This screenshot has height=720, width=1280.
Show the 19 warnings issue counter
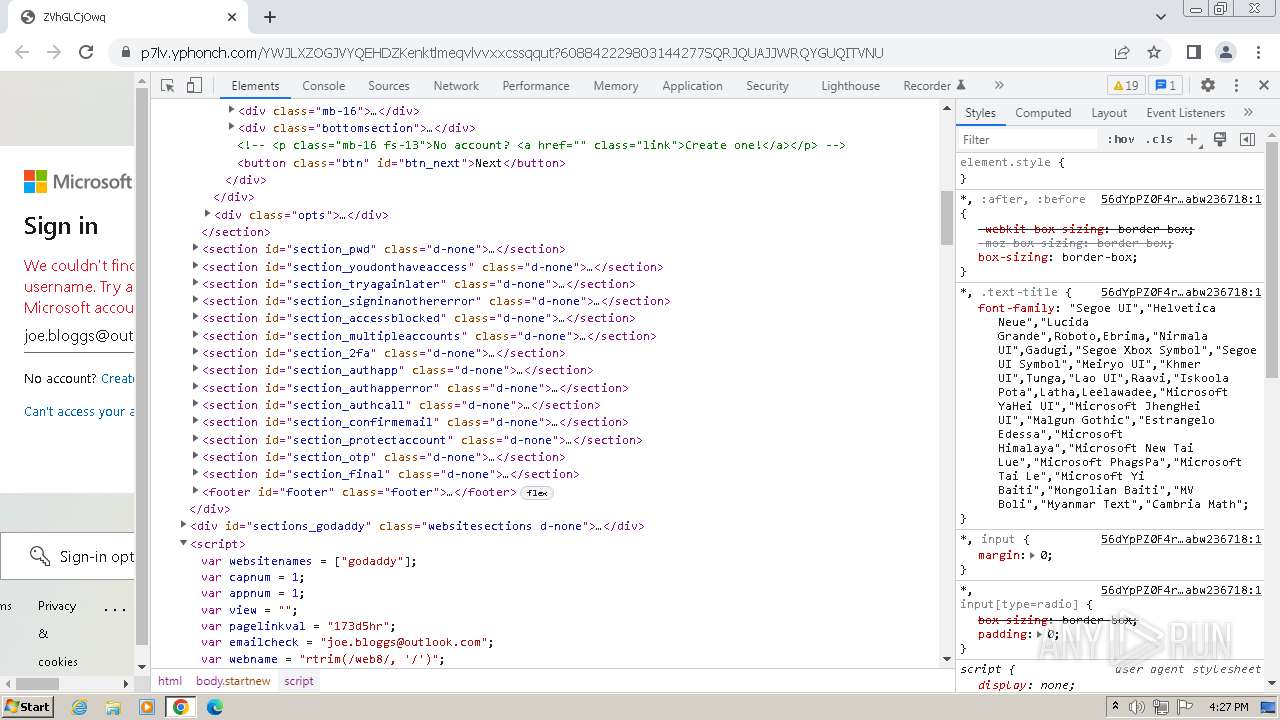pos(1125,86)
